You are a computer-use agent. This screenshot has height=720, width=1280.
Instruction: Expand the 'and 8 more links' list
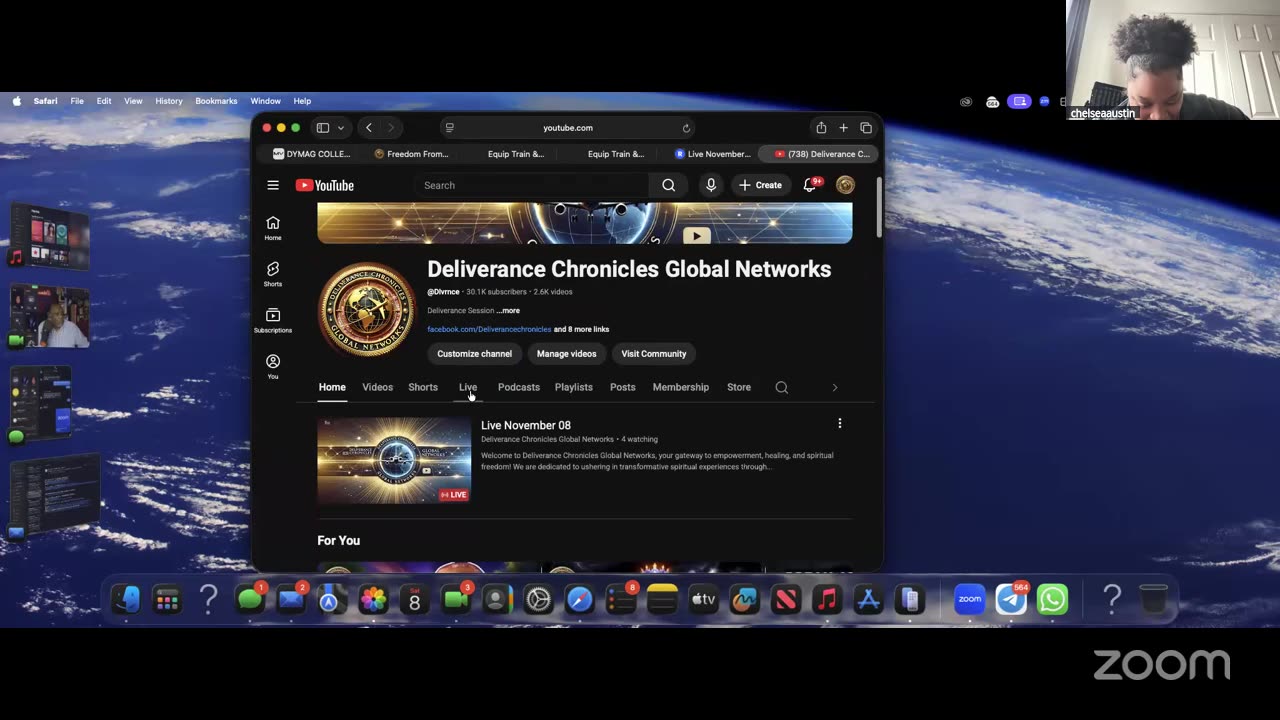581,329
